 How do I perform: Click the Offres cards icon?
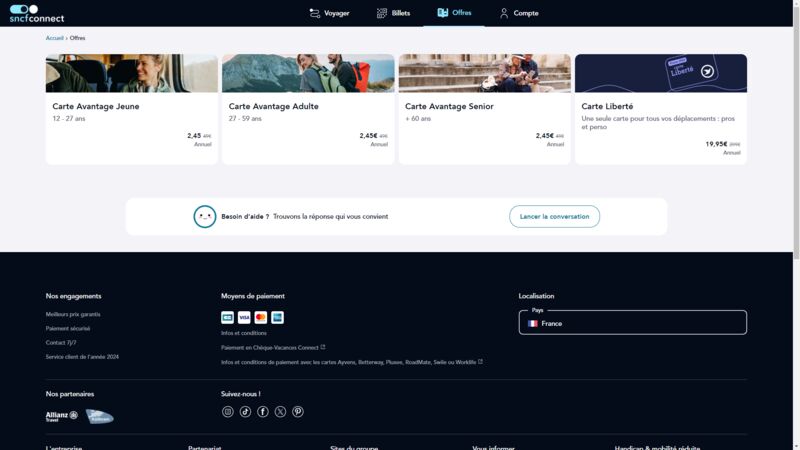[x=442, y=13]
